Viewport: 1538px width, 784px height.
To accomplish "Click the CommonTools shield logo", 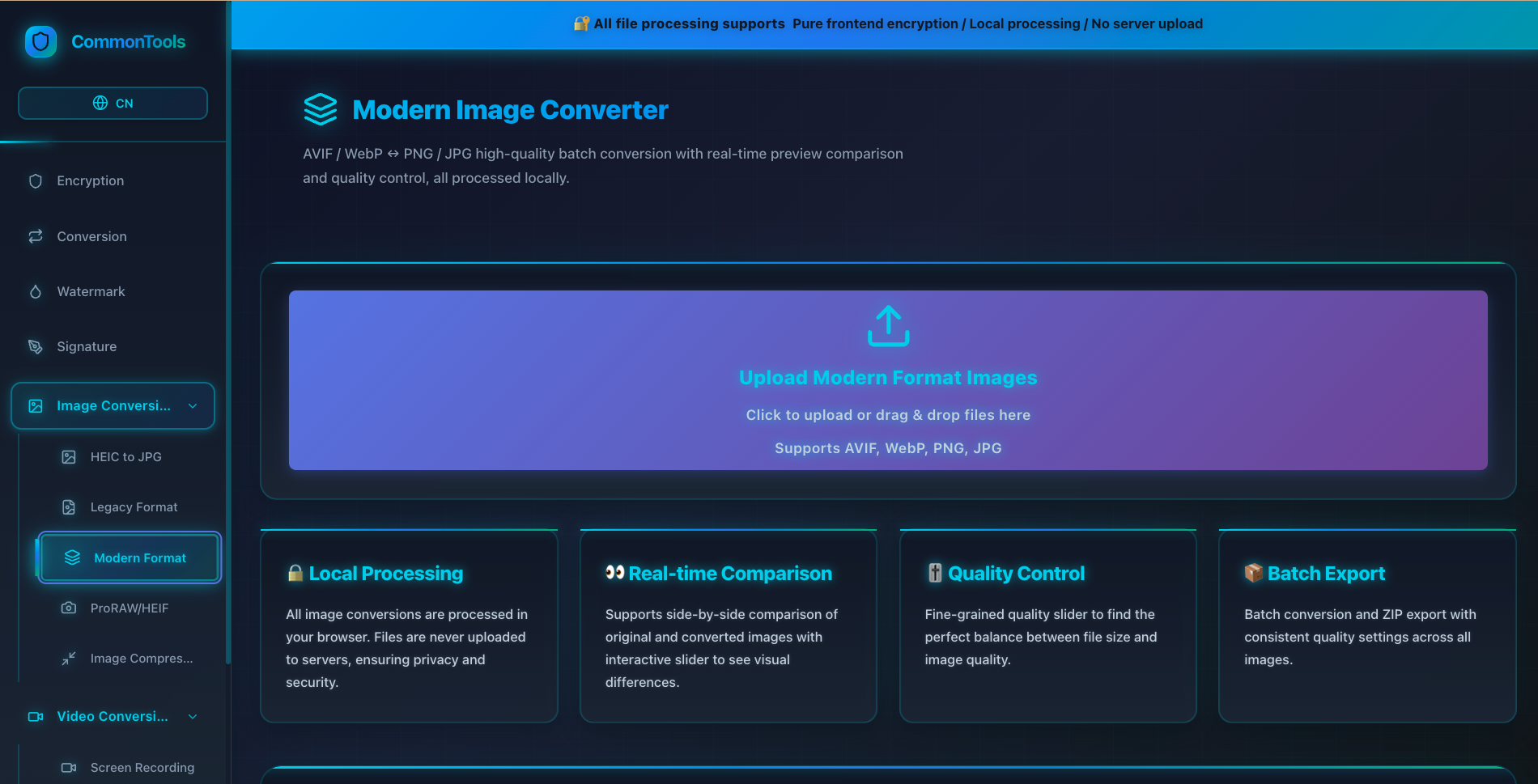I will (x=41, y=41).
